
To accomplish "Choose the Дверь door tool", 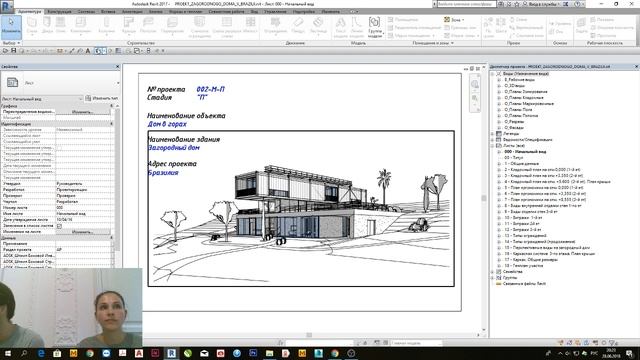I will tap(47, 26).
